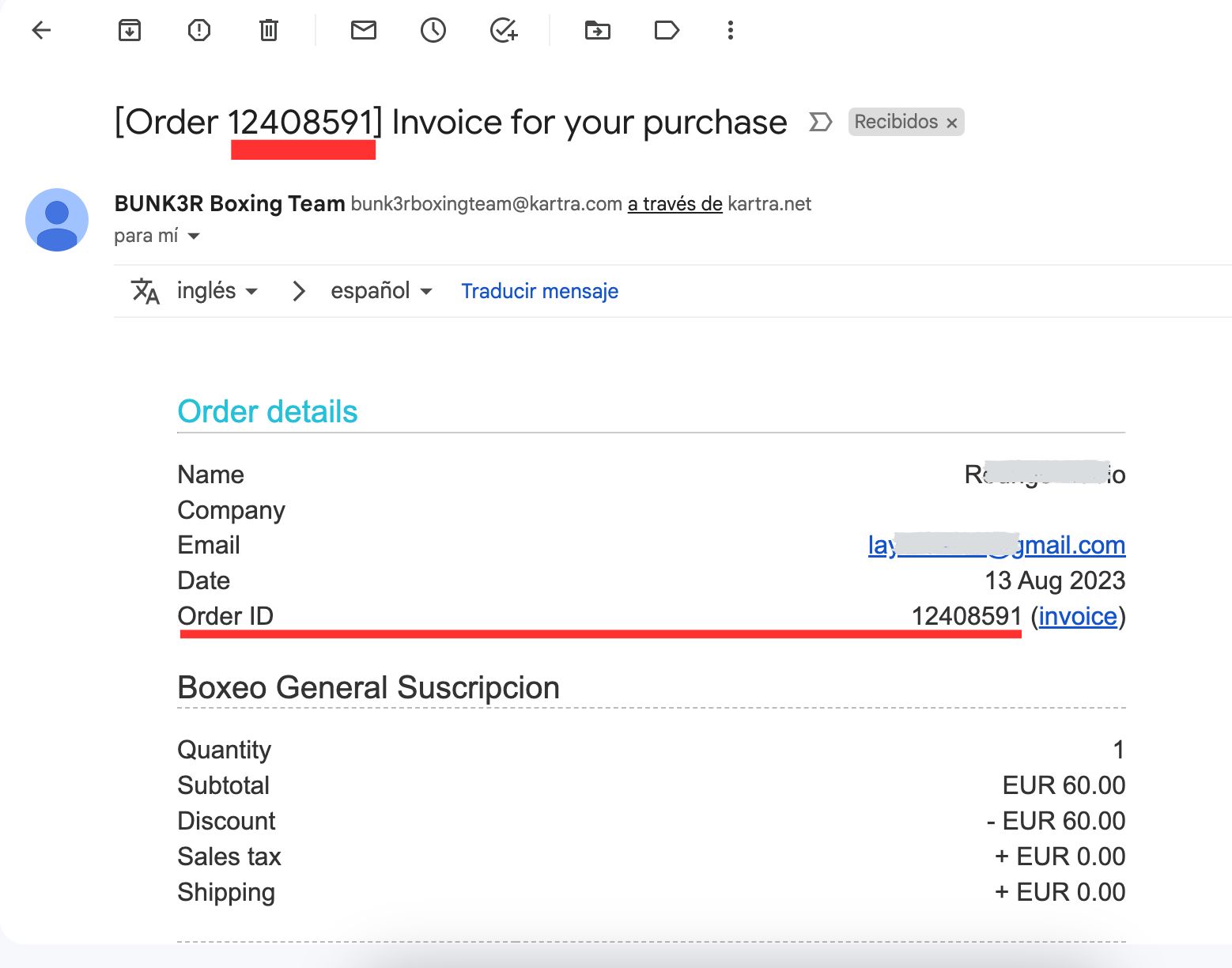This screenshot has height=968, width=1232.
Task: Open the three-dot more options menu
Action: pos(731,31)
